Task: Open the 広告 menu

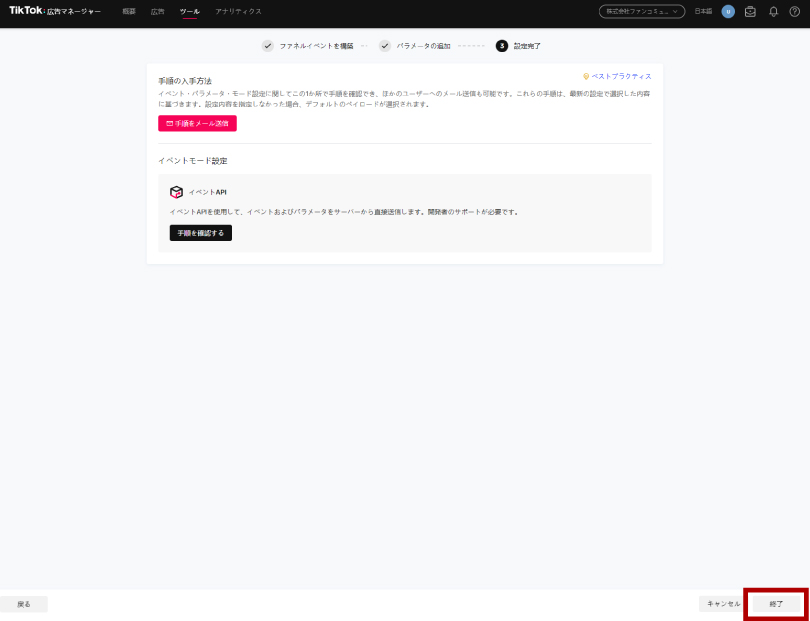Action: click(157, 12)
